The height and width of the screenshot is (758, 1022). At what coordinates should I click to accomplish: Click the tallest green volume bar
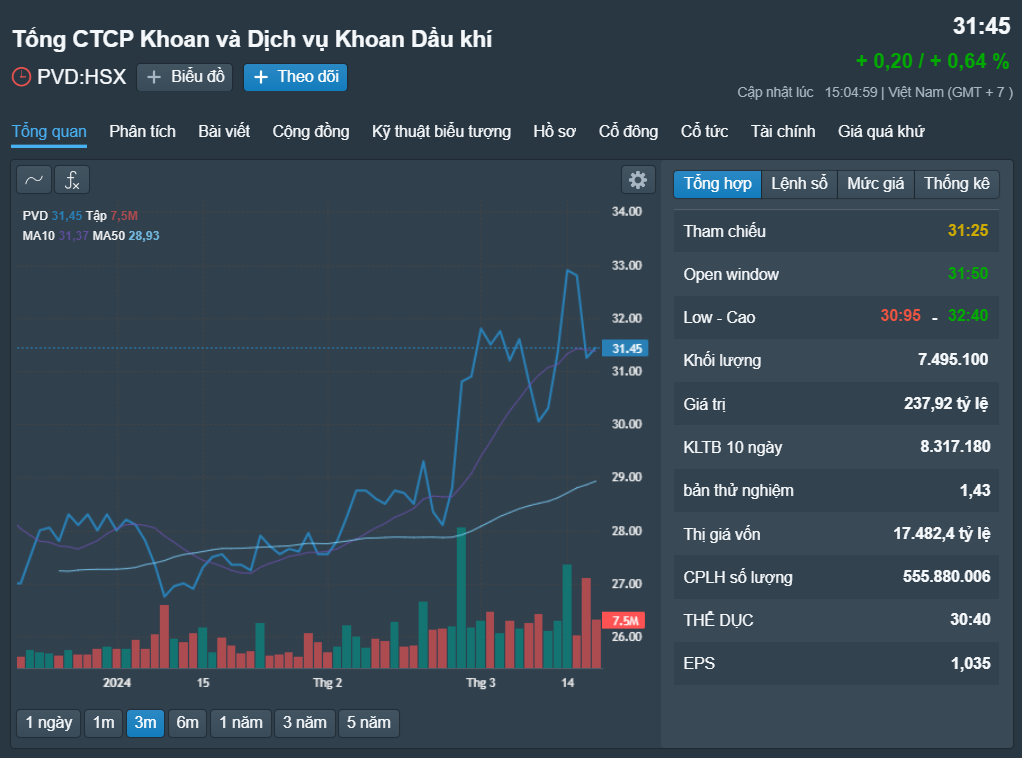click(461, 598)
